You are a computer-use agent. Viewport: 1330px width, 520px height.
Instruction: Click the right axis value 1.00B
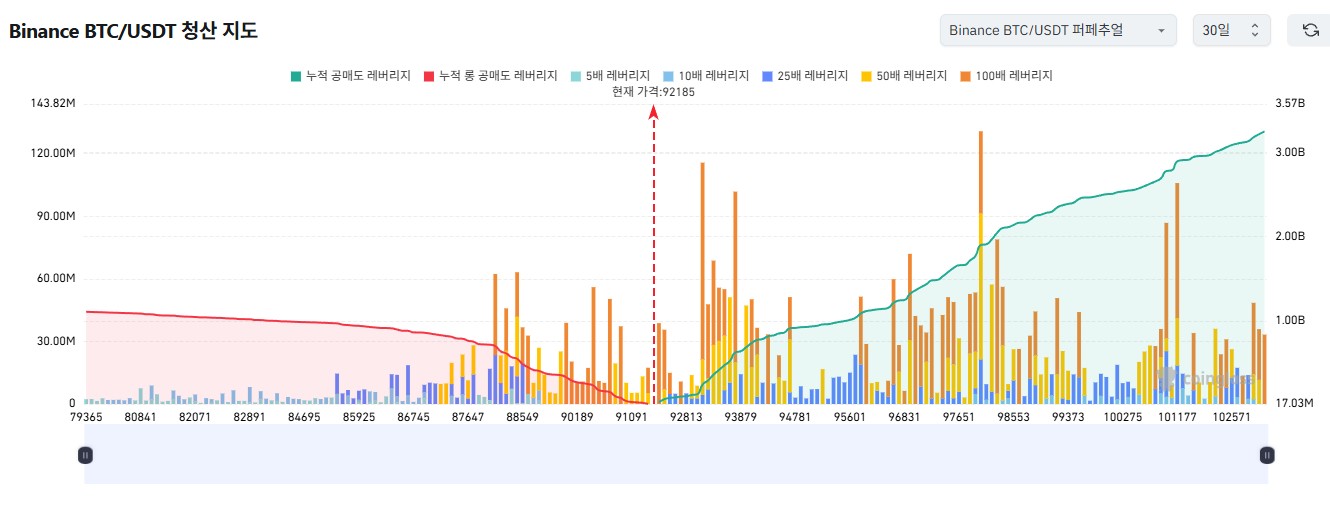1291,320
